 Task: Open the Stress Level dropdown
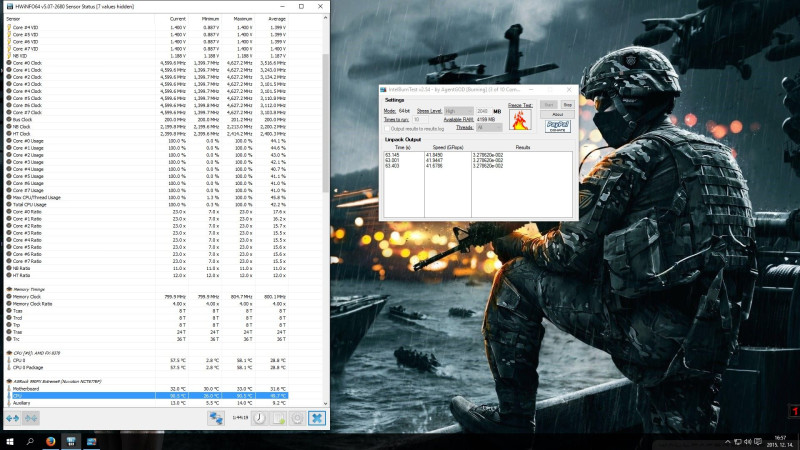459,111
